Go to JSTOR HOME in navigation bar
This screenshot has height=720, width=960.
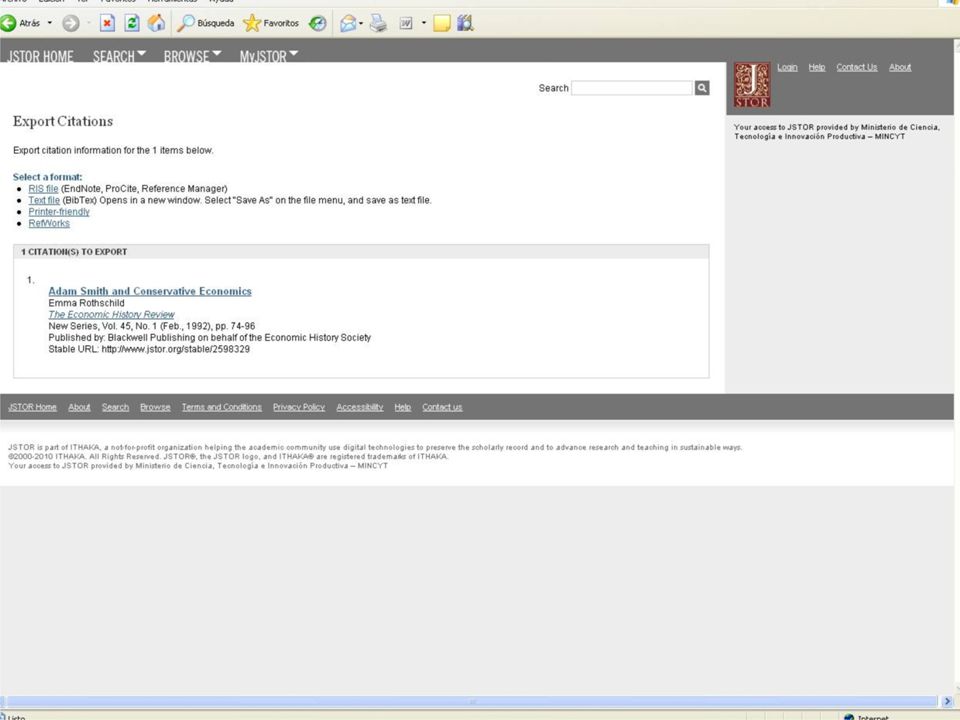point(40,56)
